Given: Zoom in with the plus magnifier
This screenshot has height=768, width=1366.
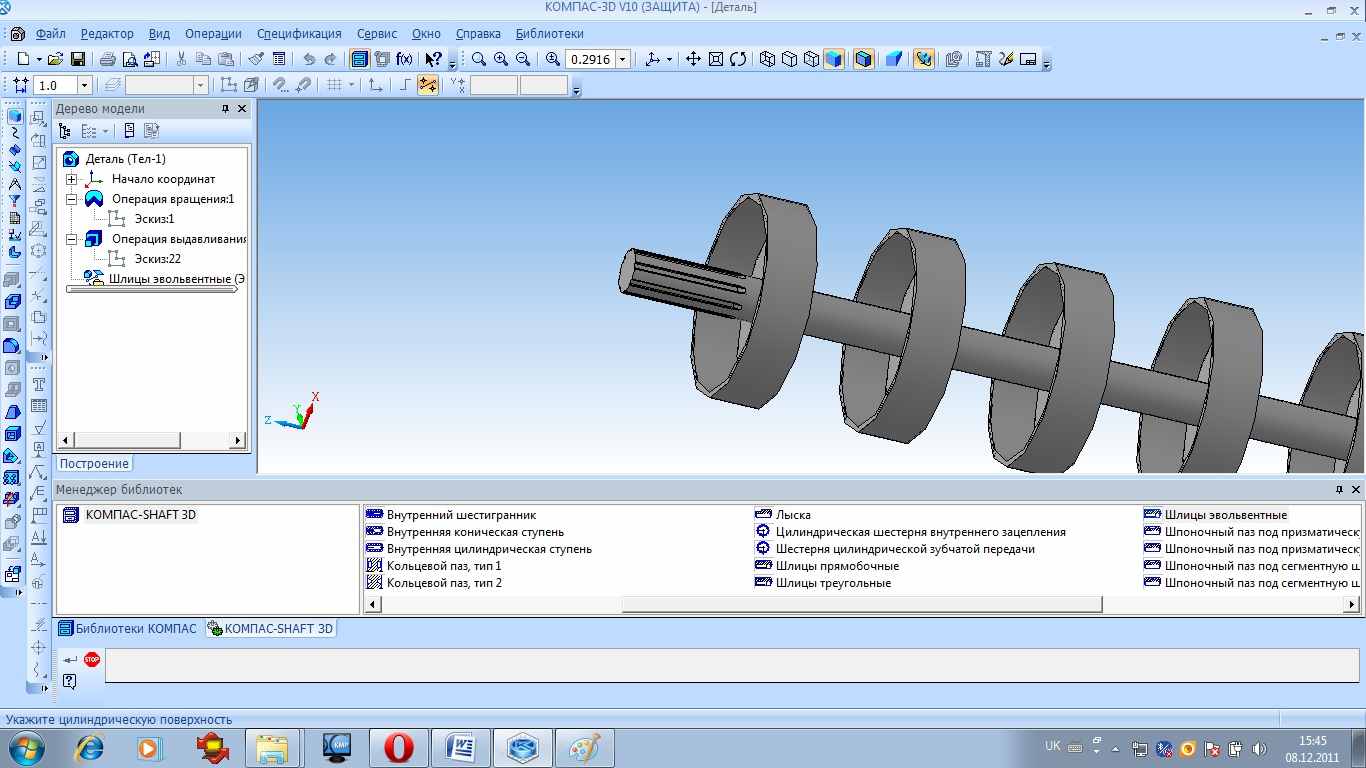Looking at the screenshot, I should point(501,59).
